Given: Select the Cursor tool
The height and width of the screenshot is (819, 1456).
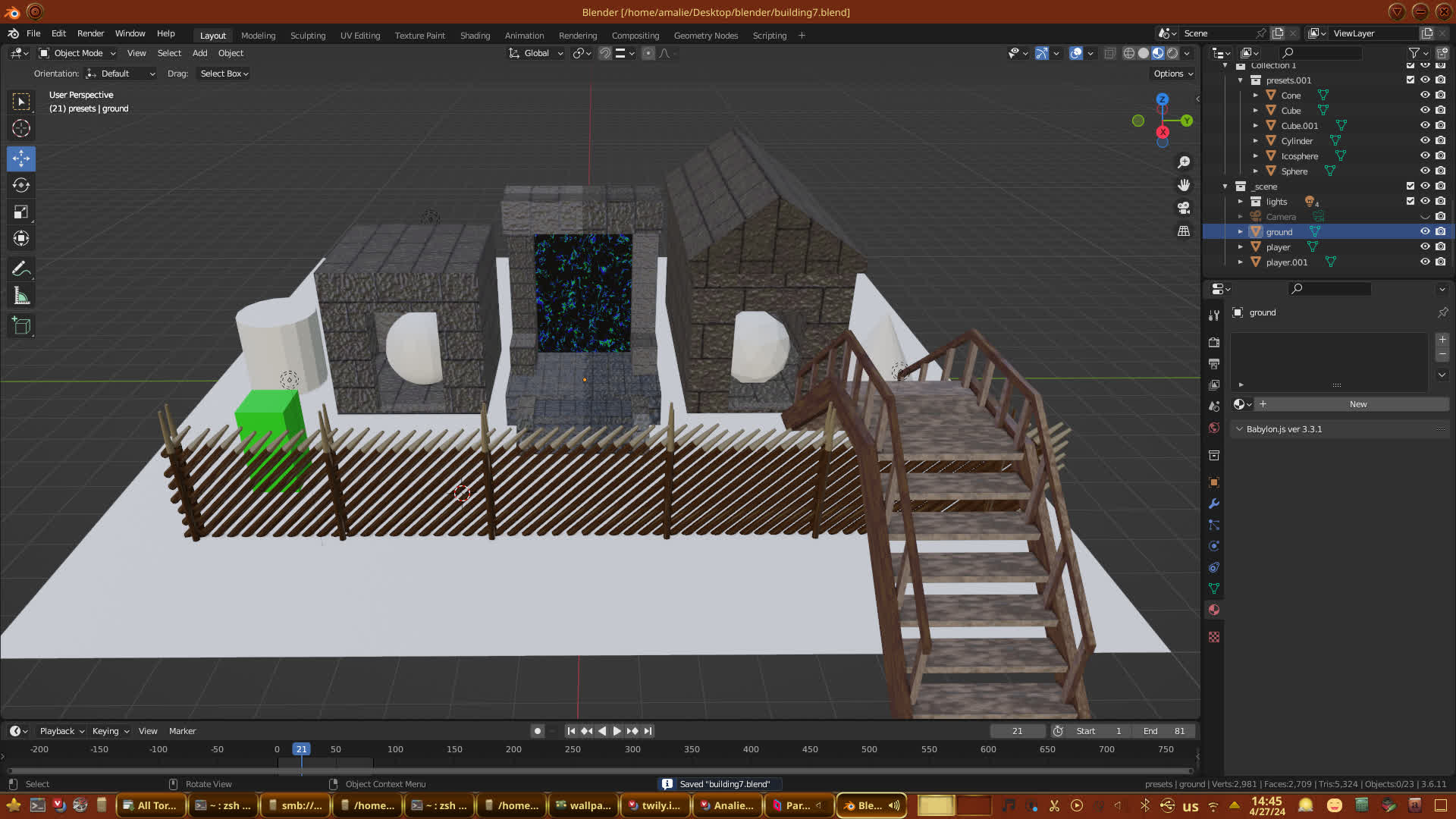Looking at the screenshot, I should (21, 129).
